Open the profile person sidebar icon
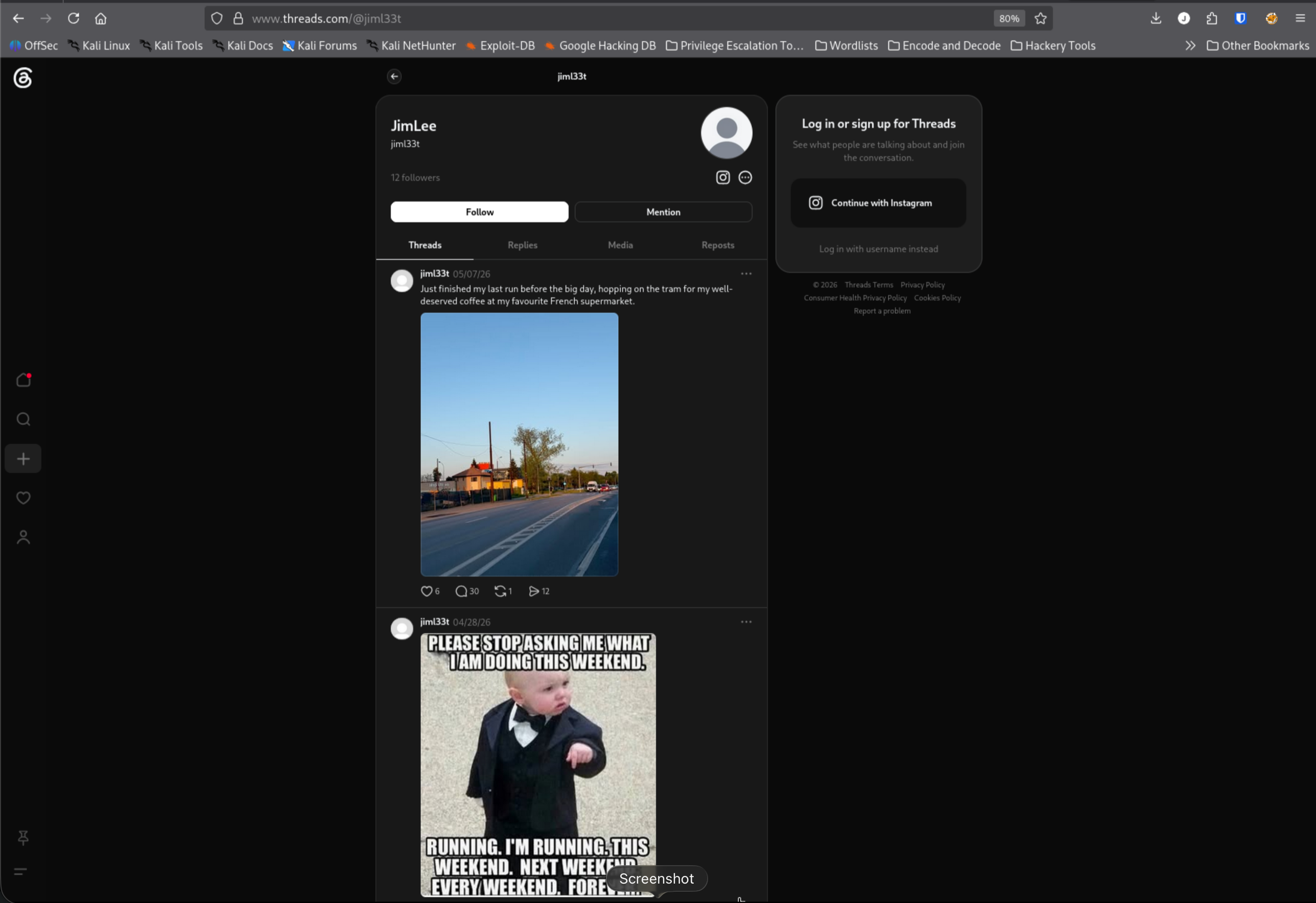 [23, 537]
